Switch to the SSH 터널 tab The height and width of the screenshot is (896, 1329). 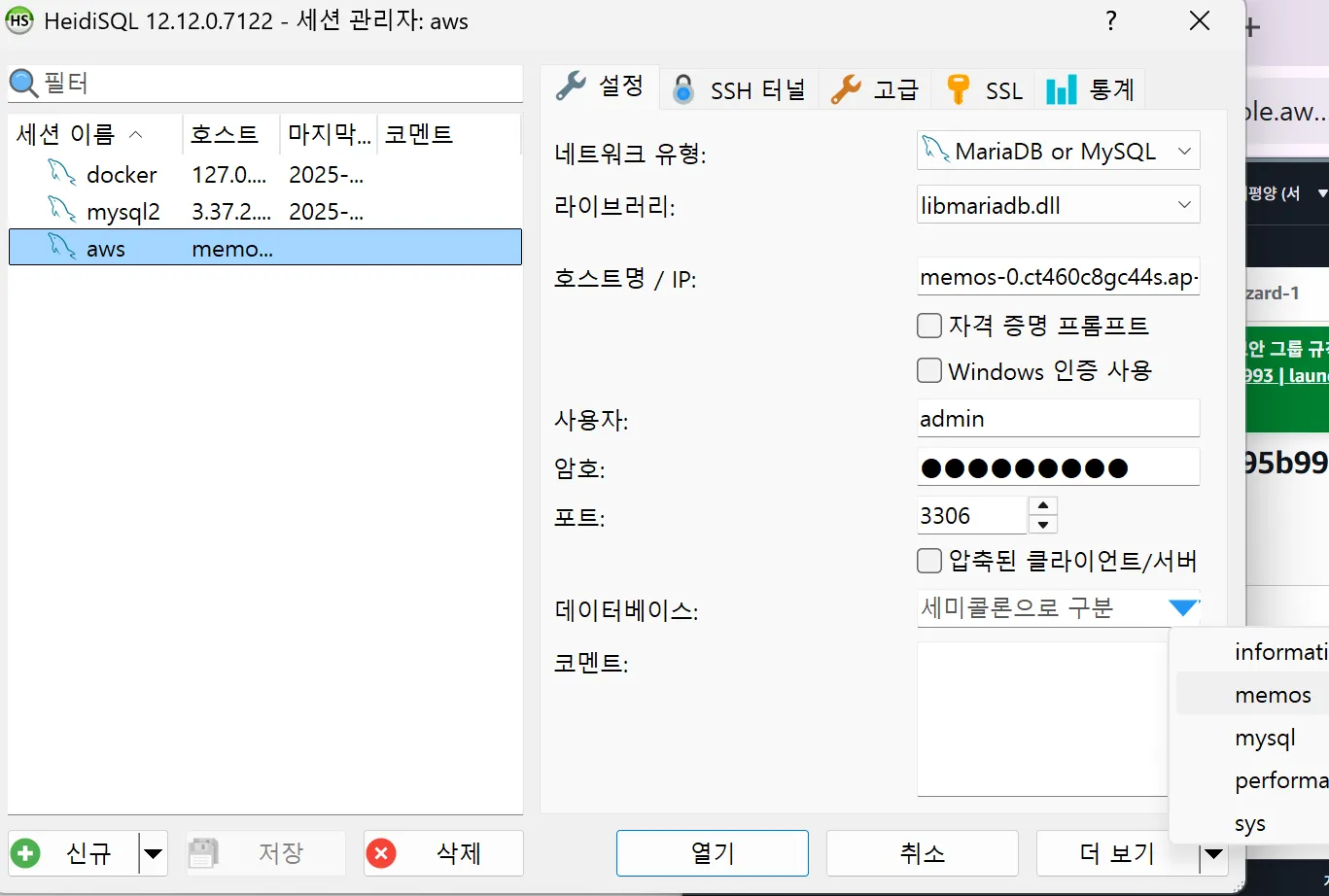point(740,90)
